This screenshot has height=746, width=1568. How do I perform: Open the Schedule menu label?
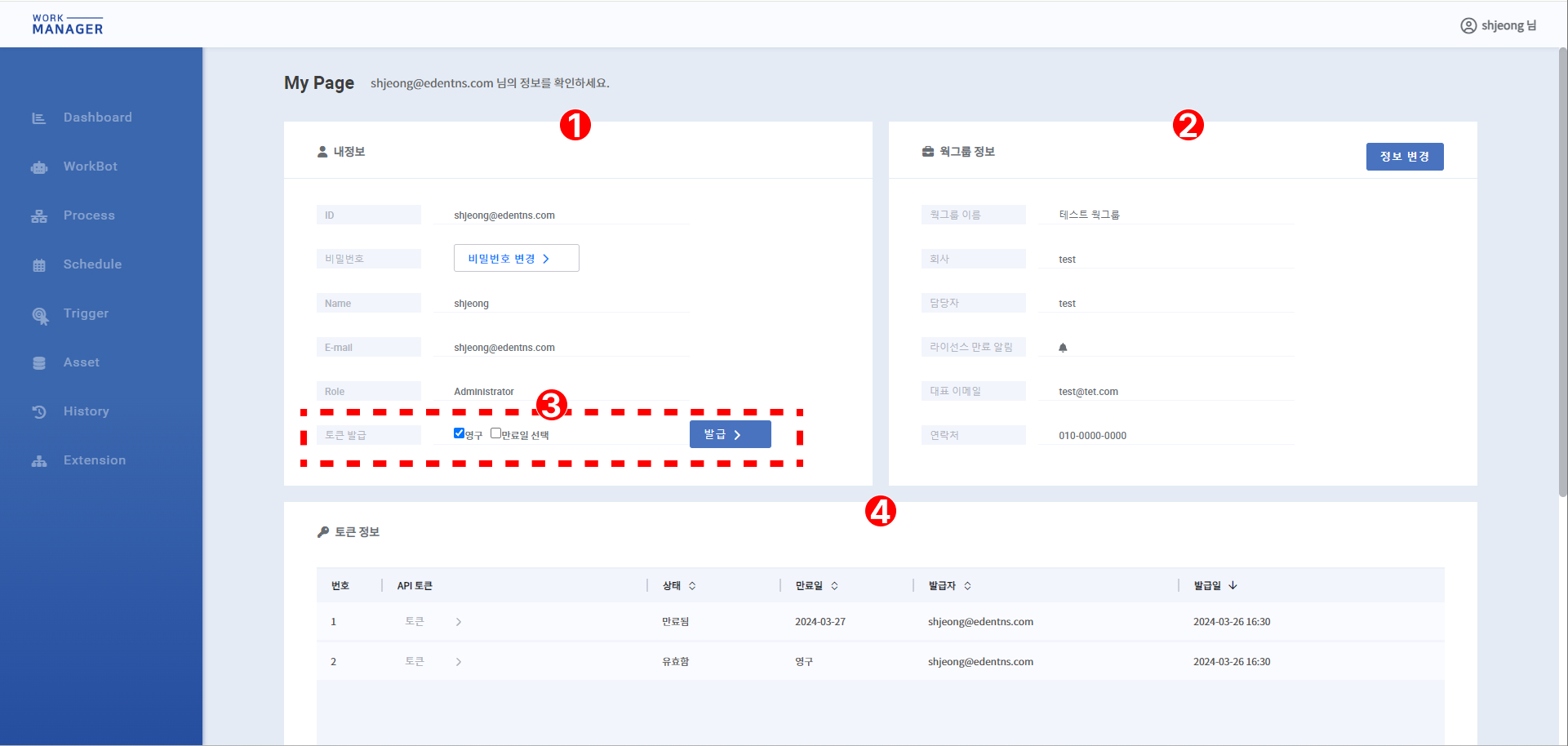tap(92, 264)
